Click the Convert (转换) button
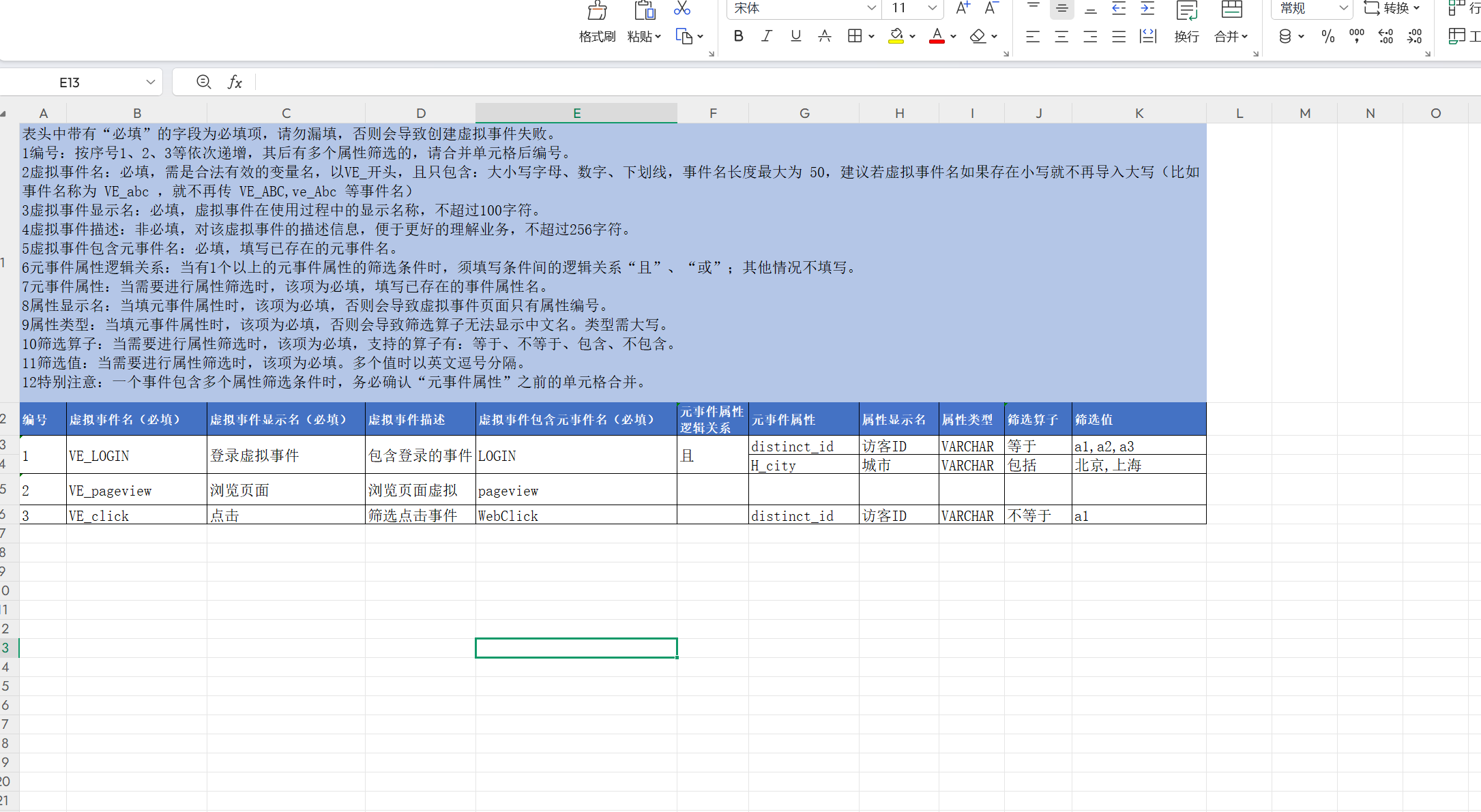 click(x=1391, y=8)
